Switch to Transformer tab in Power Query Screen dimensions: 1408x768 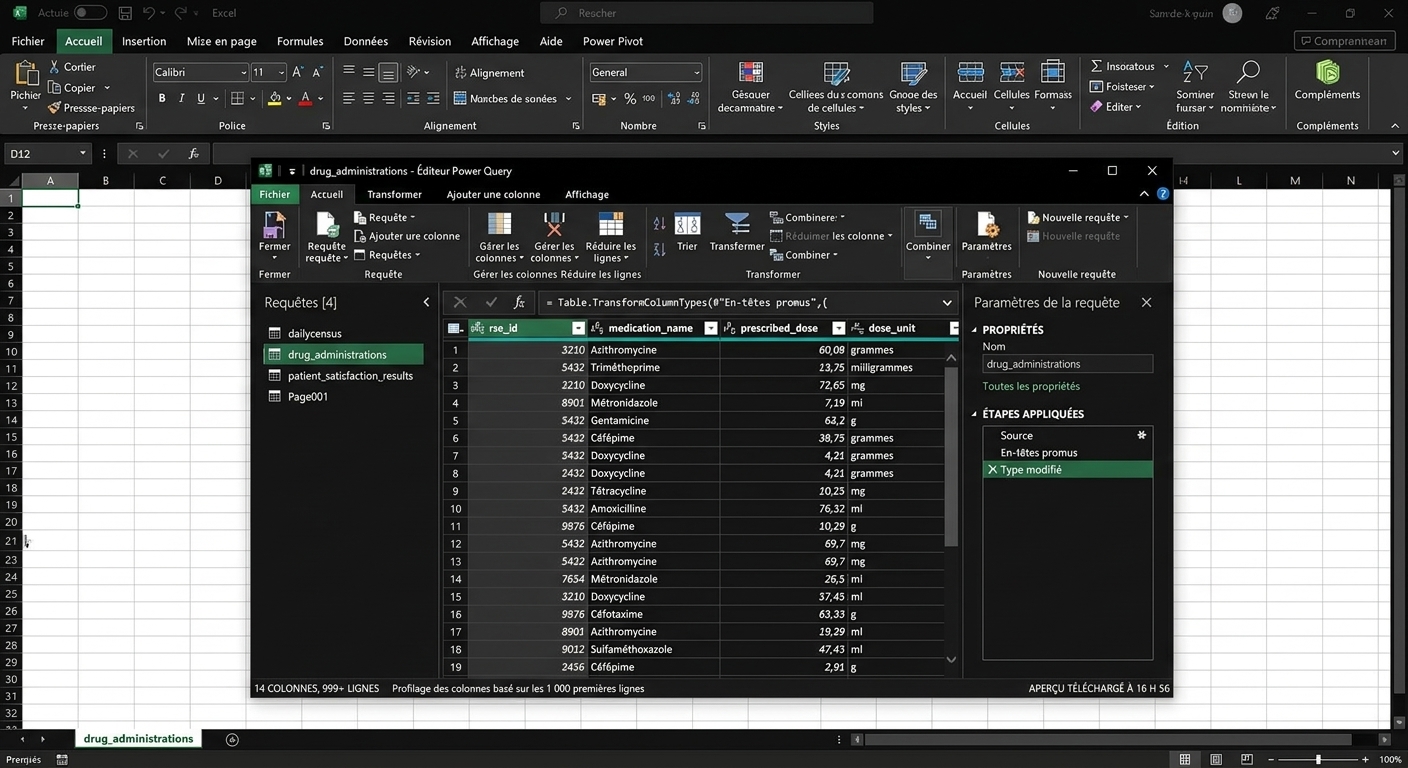[x=394, y=194]
